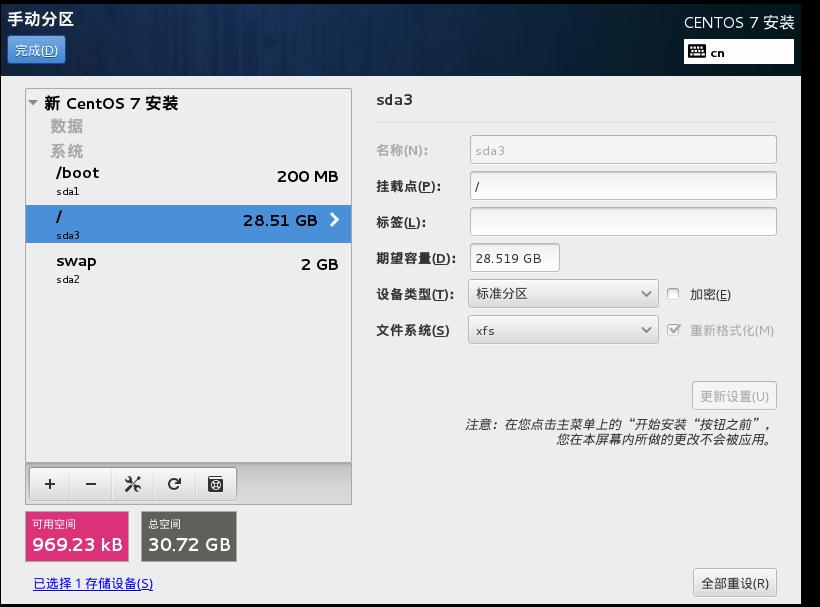Click the 可用空间 969.23 kB pink box
Image resolution: width=820 pixels, height=607 pixels.
pos(77,536)
